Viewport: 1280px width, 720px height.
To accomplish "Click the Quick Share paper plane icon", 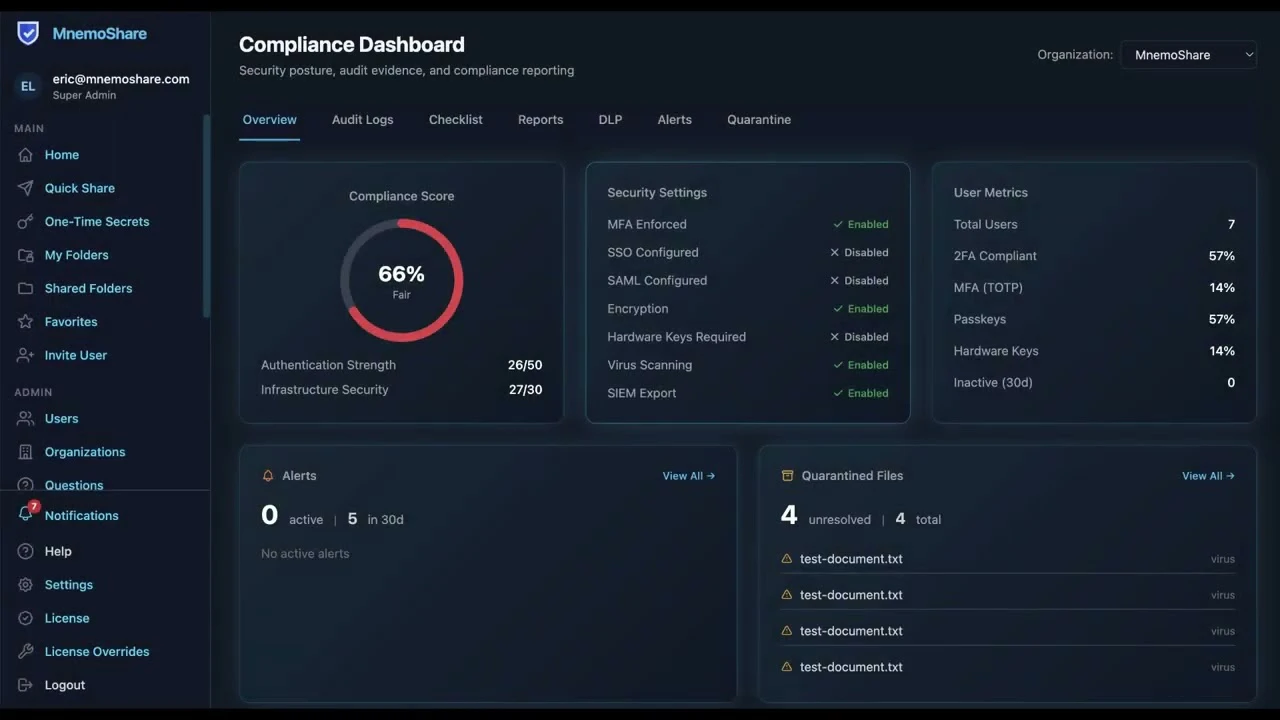I will (x=26, y=188).
